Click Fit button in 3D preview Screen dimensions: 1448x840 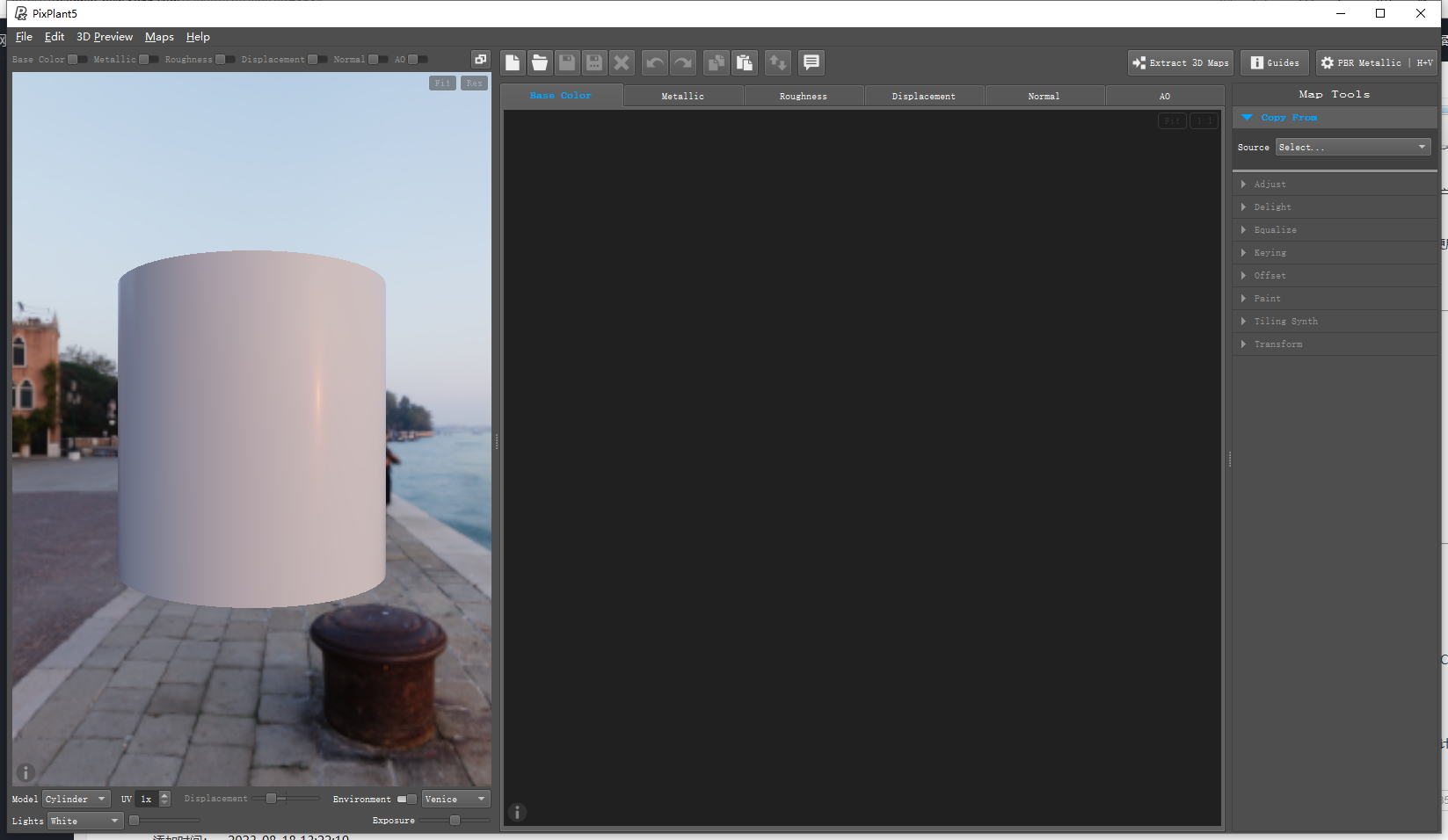pyautogui.click(x=442, y=83)
